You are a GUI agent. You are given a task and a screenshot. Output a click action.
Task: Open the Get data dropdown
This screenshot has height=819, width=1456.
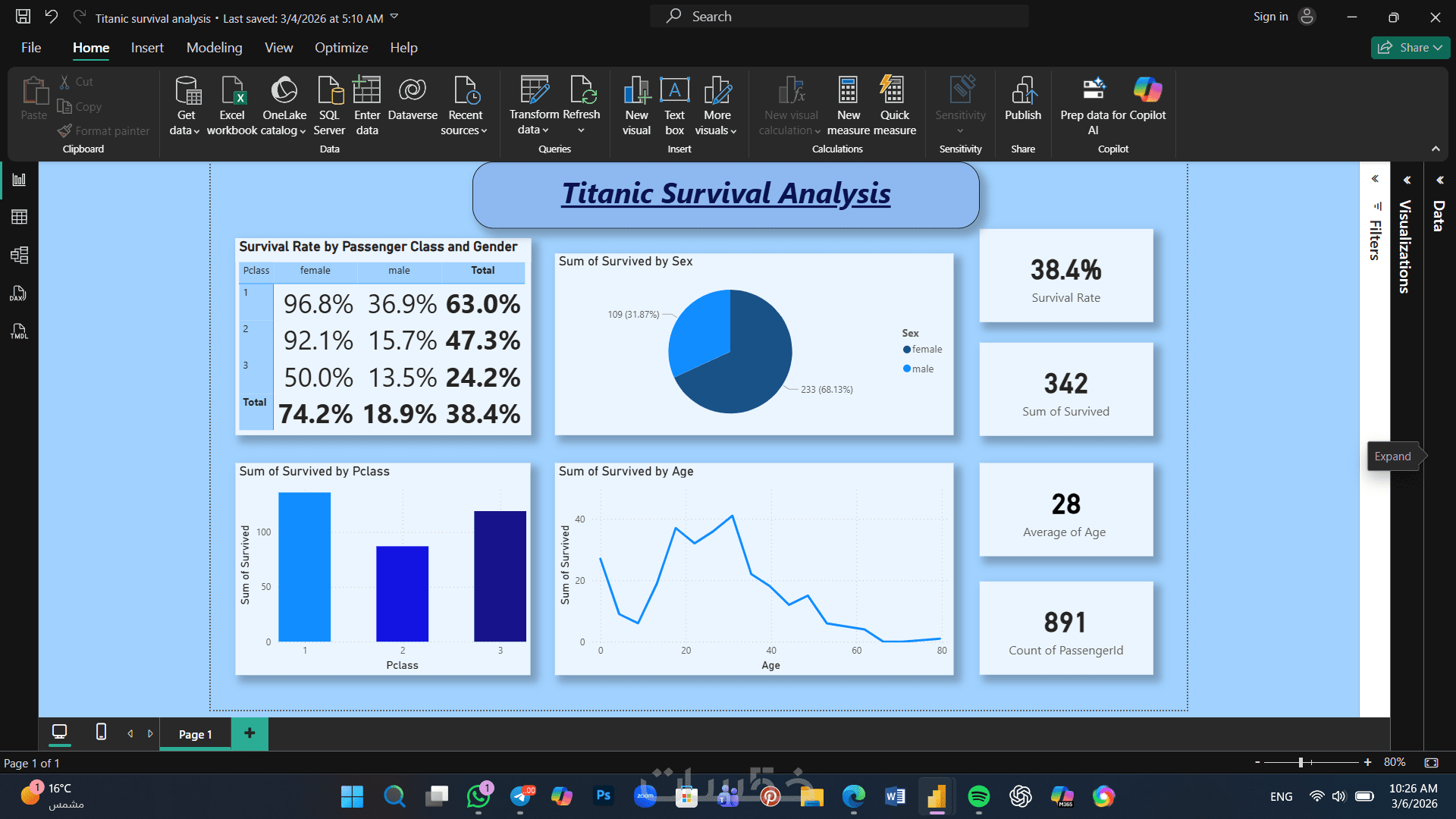pyautogui.click(x=185, y=130)
